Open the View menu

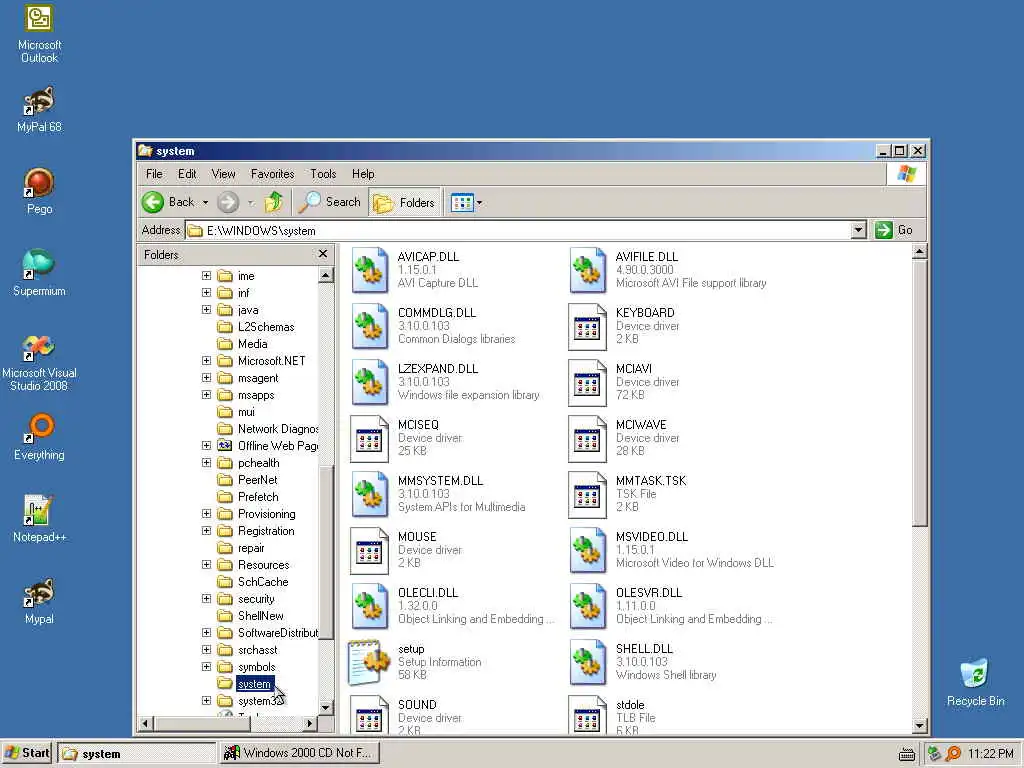click(x=223, y=174)
